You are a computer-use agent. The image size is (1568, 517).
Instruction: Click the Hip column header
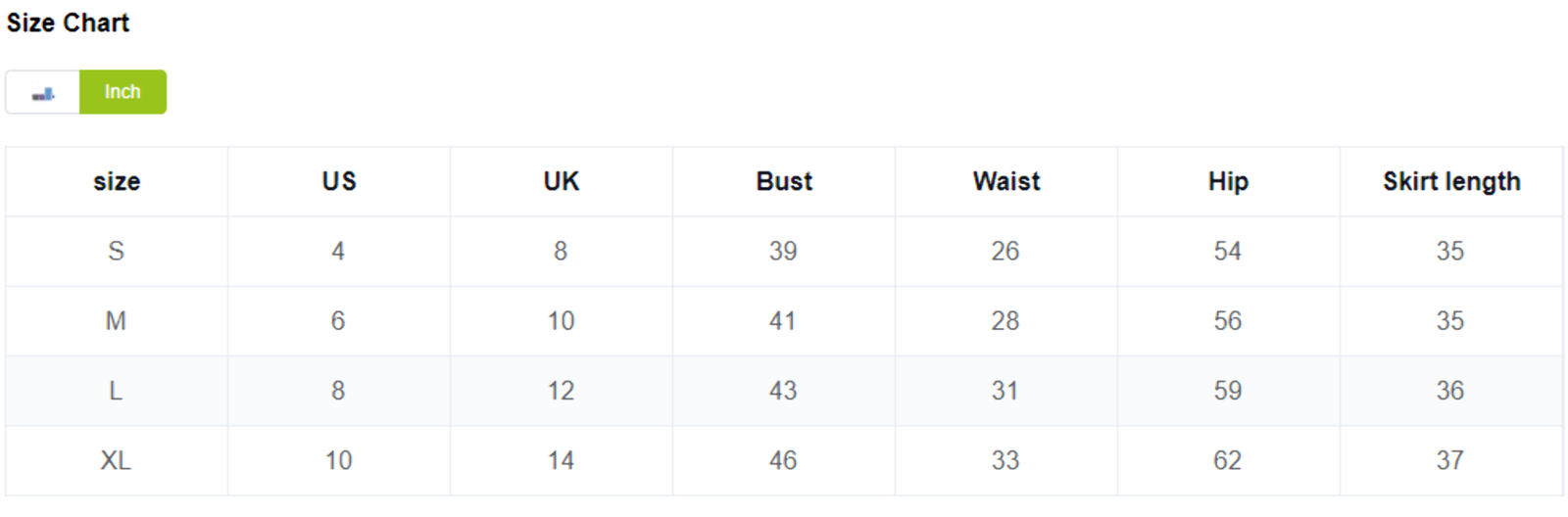(1228, 181)
